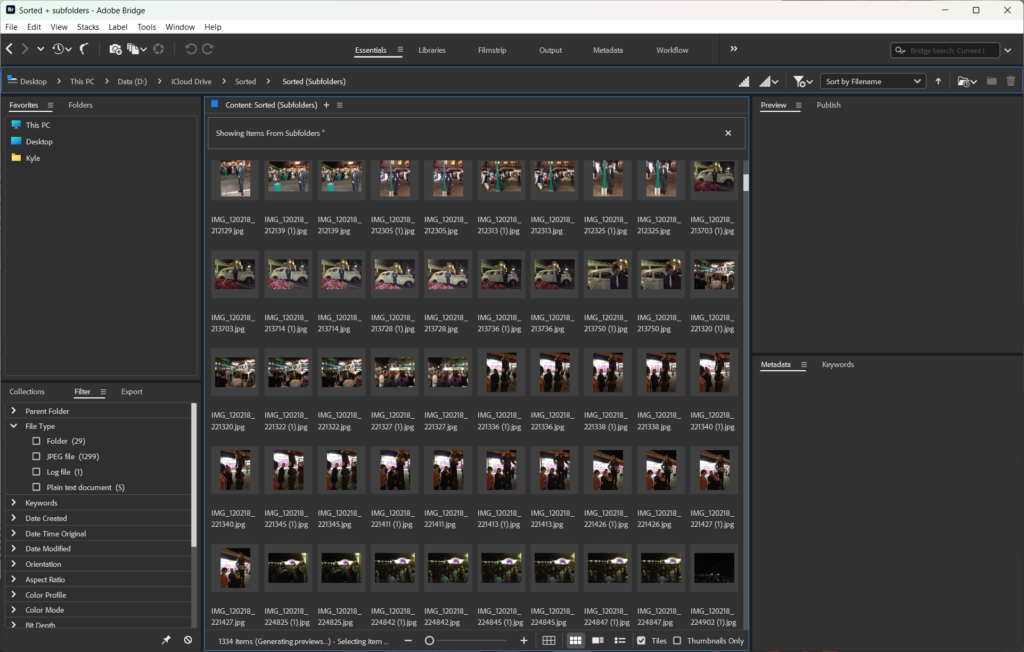Expand the Keywords filter section

[x=14, y=503]
